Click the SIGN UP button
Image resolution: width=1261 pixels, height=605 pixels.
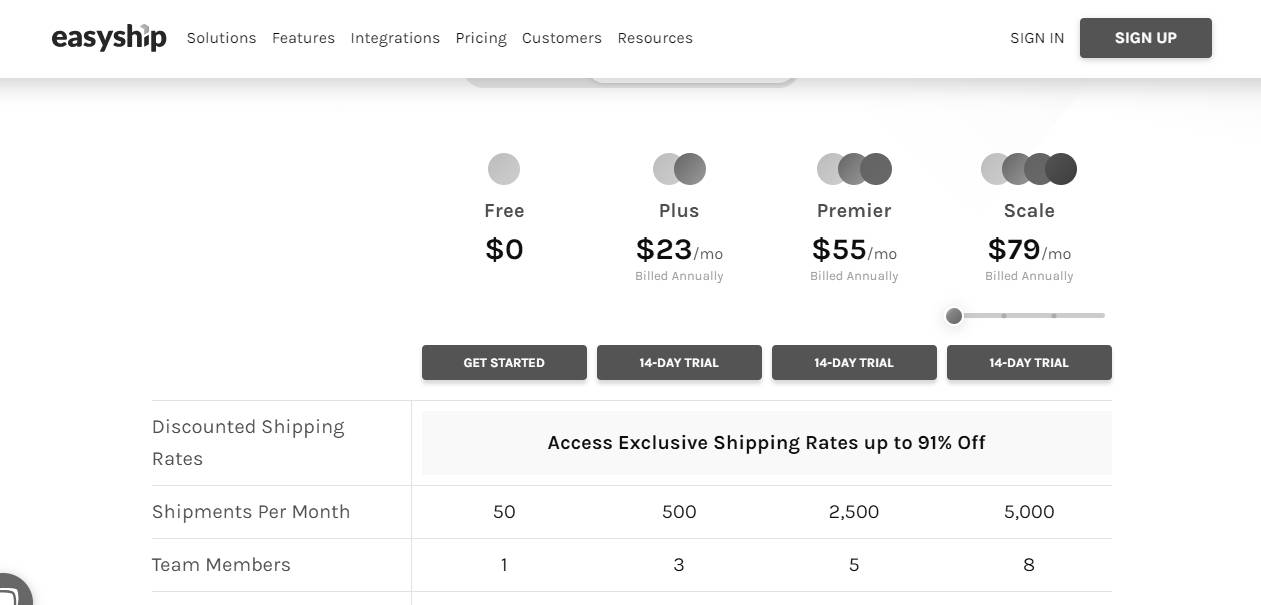click(1145, 38)
